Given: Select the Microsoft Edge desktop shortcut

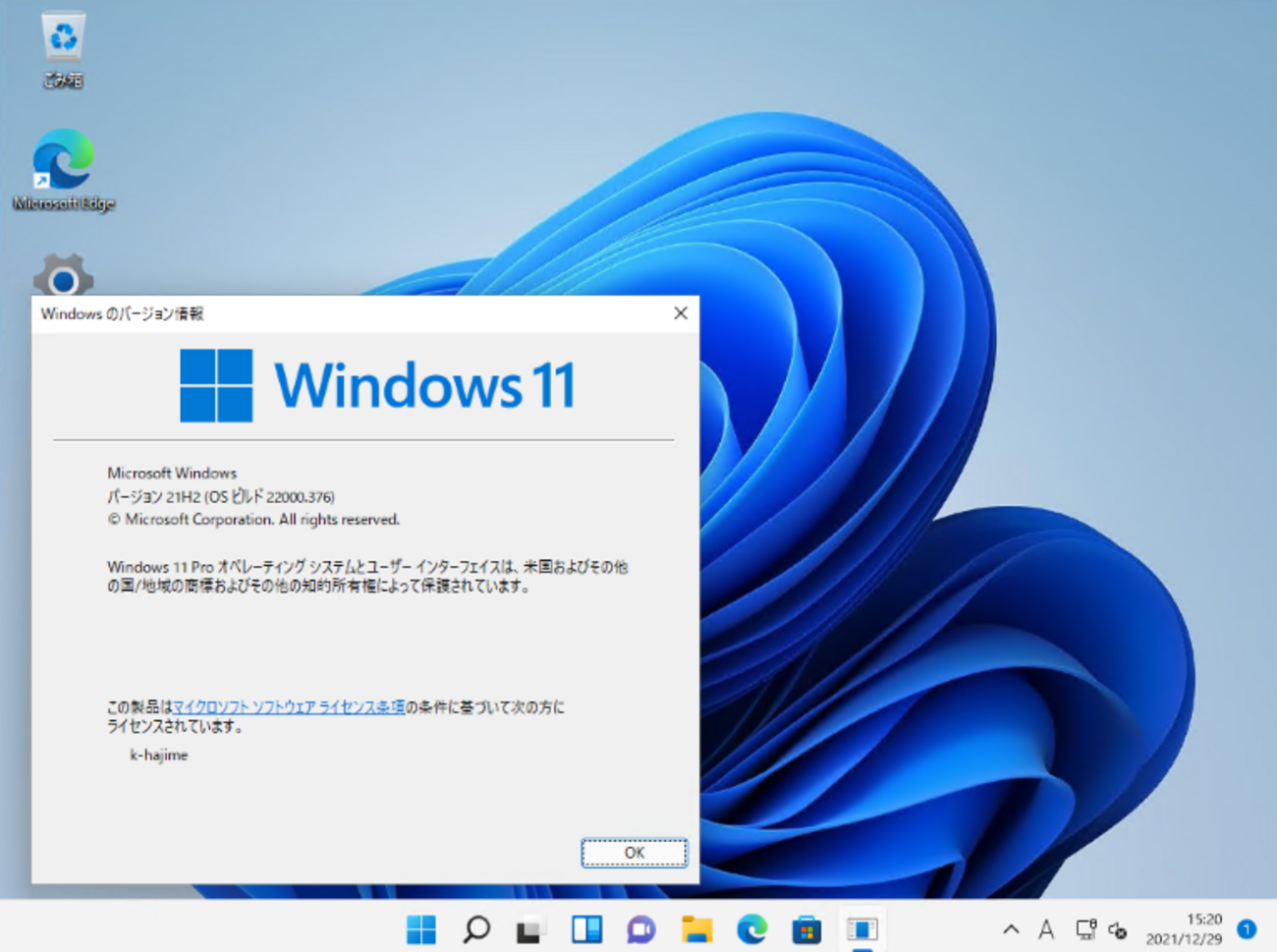Looking at the screenshot, I should pos(64,169).
